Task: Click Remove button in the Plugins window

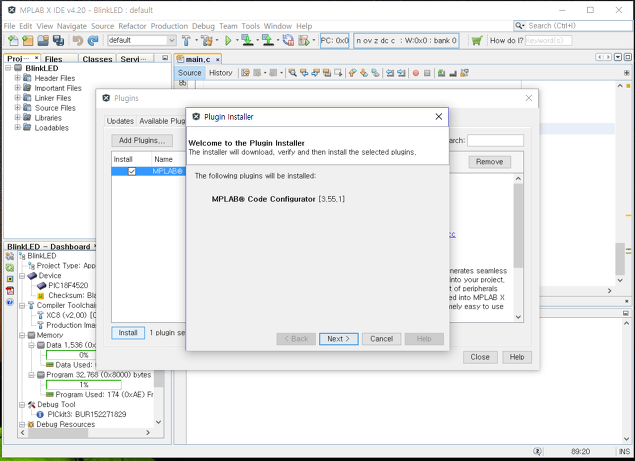Action: click(490, 162)
